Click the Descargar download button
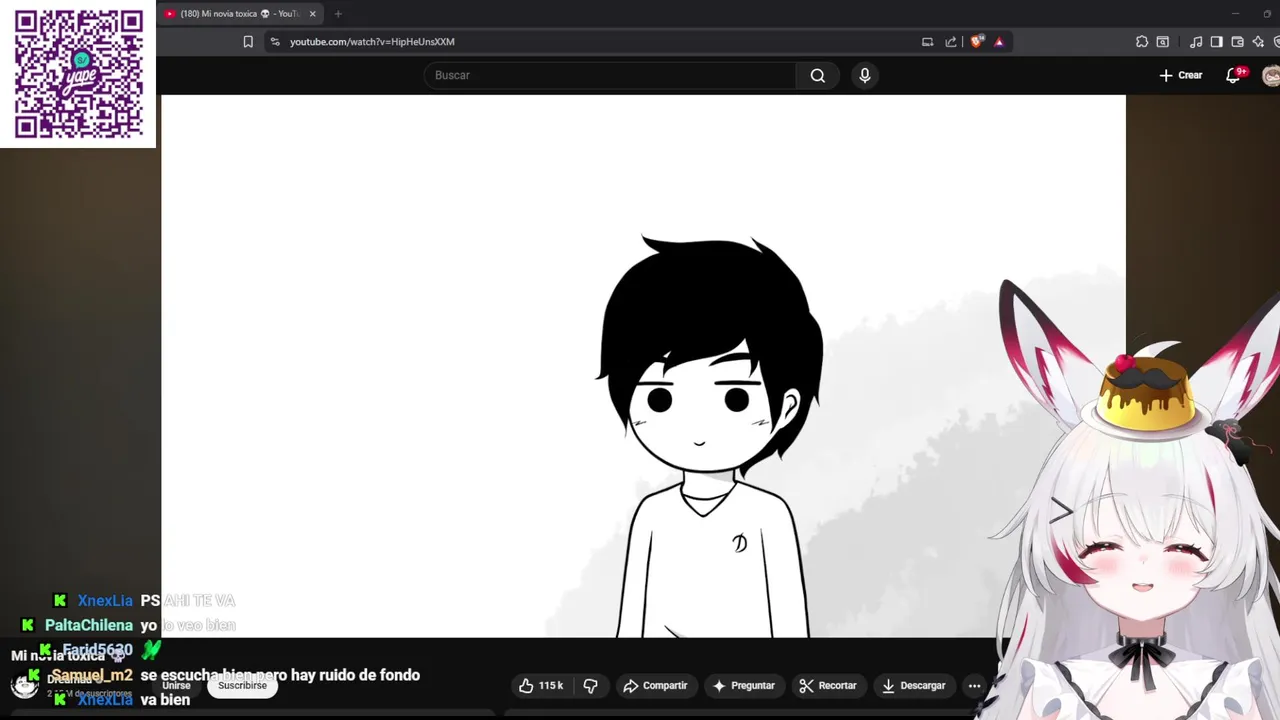Image resolution: width=1280 pixels, height=720 pixels. (913, 686)
